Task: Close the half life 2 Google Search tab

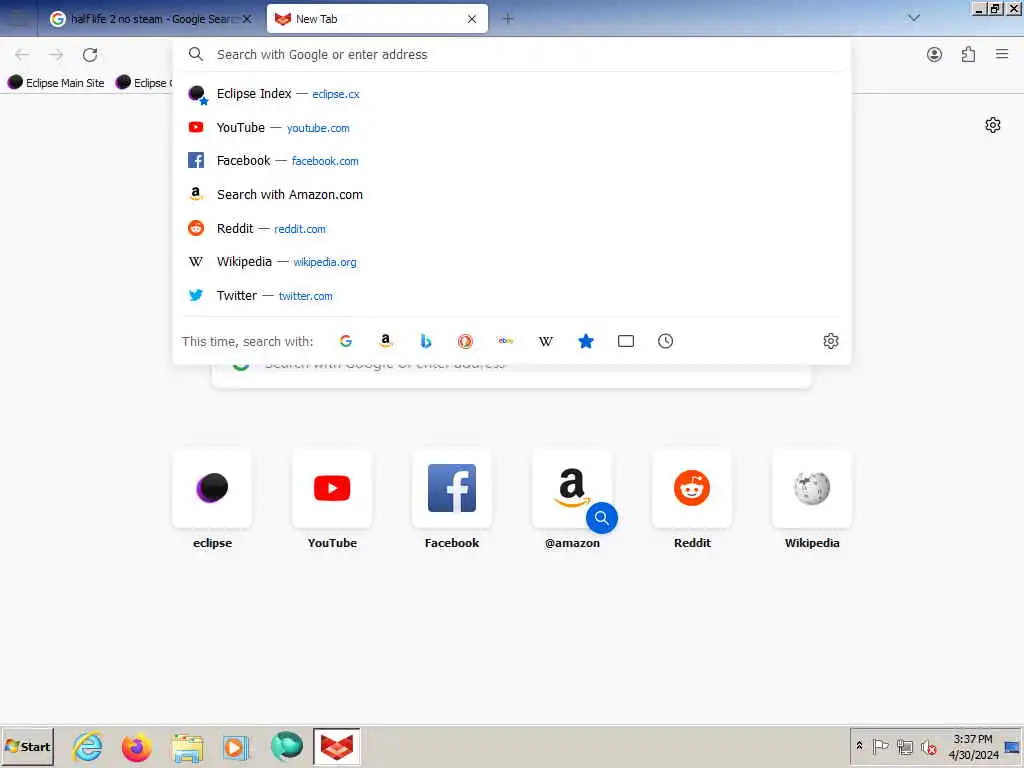Action: [247, 19]
